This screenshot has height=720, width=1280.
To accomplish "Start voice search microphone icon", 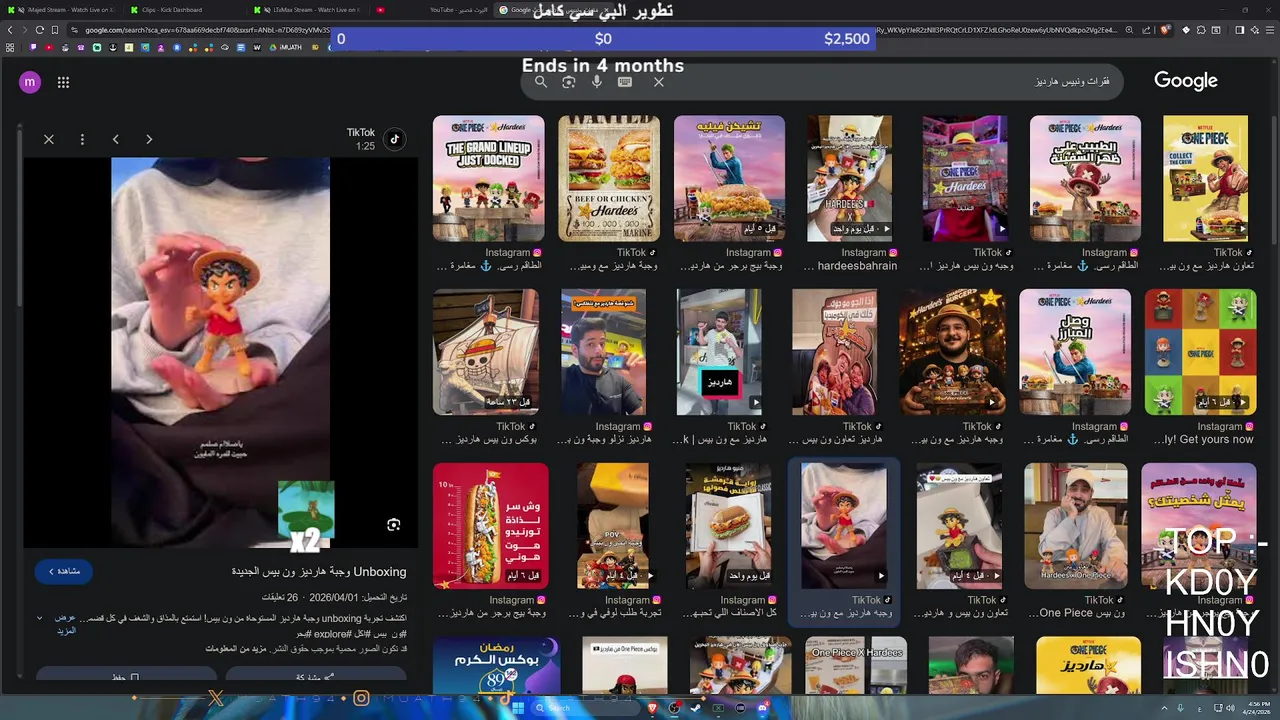I will (597, 82).
